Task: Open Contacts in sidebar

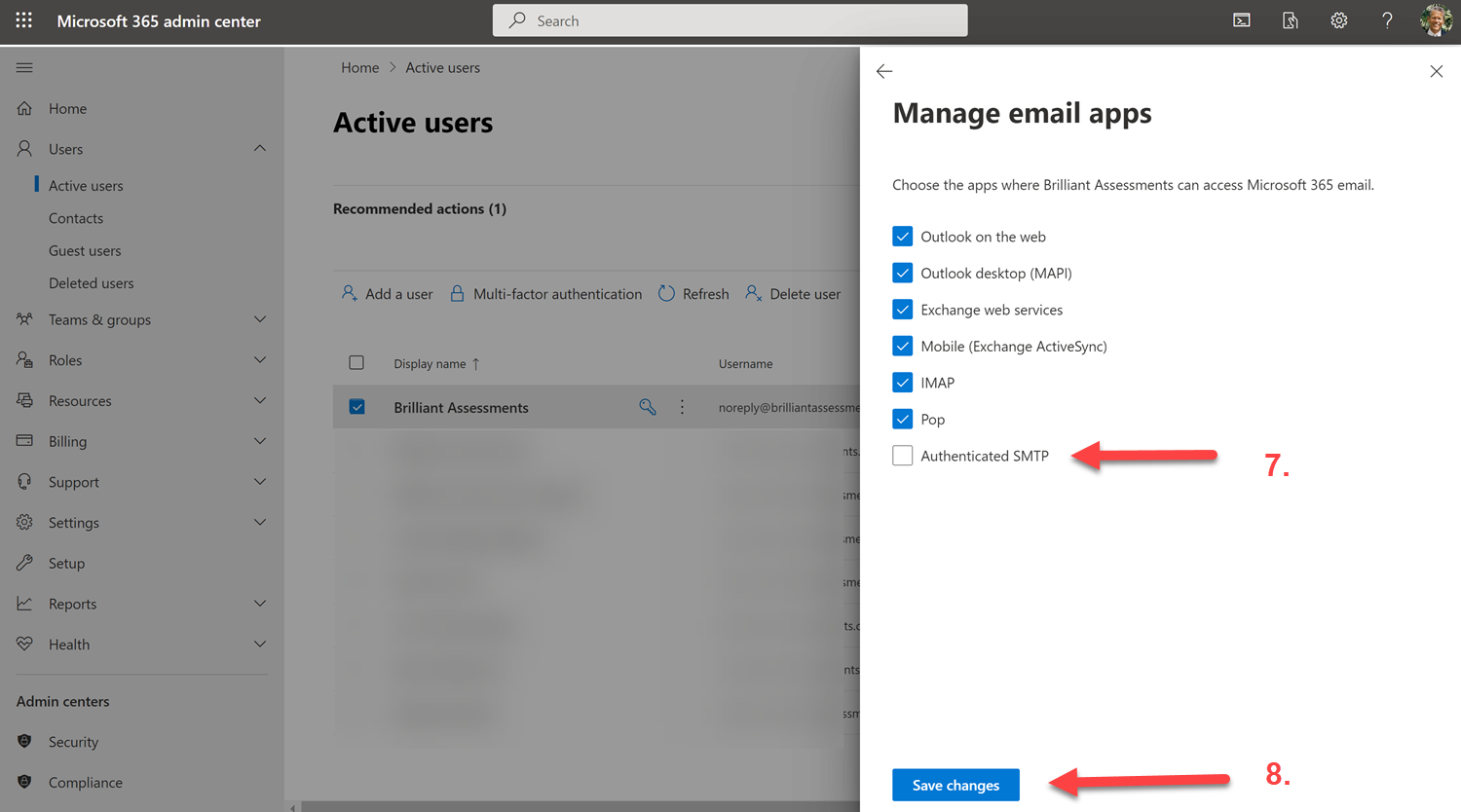Action: point(76,218)
